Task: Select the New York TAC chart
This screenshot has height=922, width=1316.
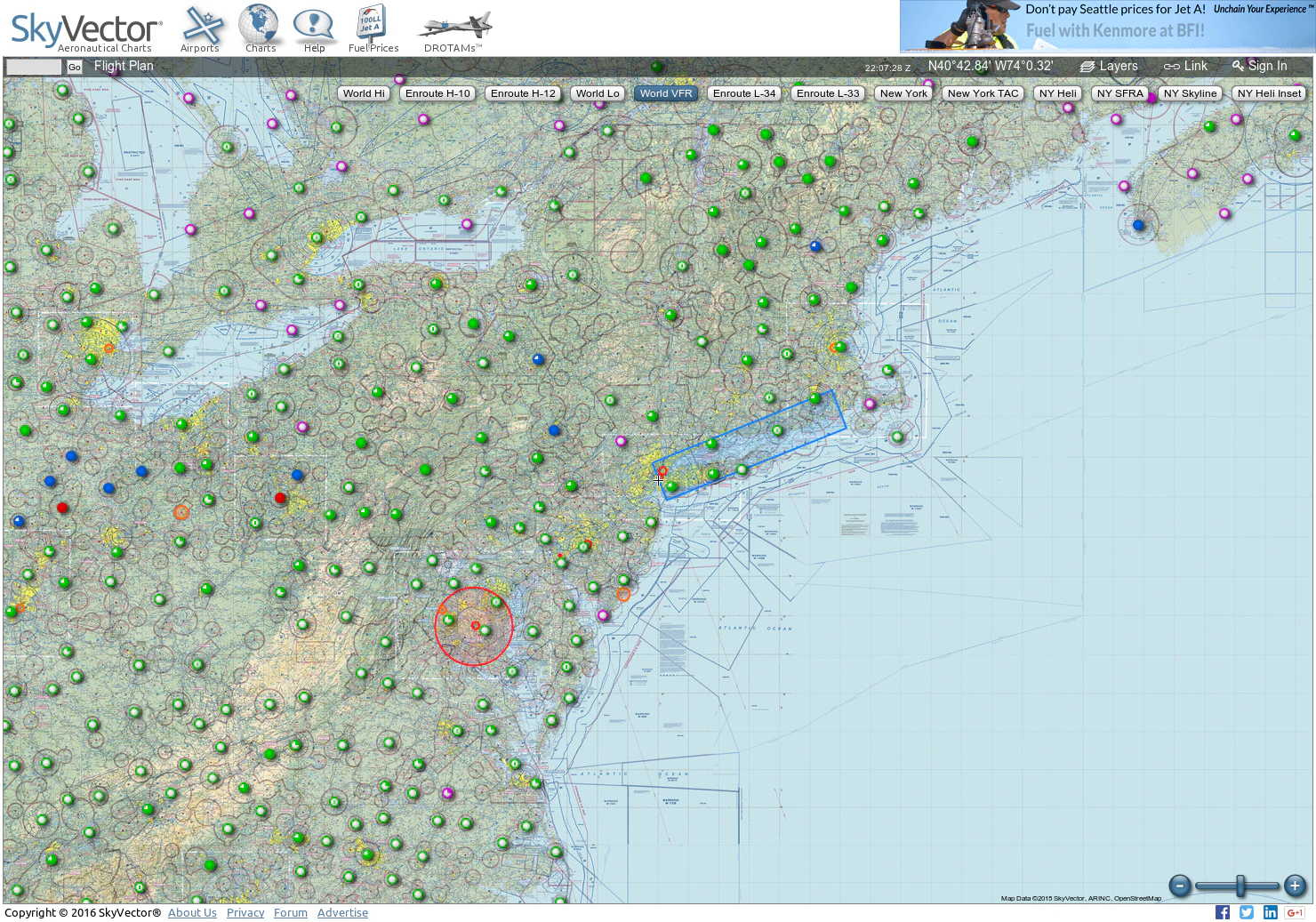Action: (x=983, y=93)
